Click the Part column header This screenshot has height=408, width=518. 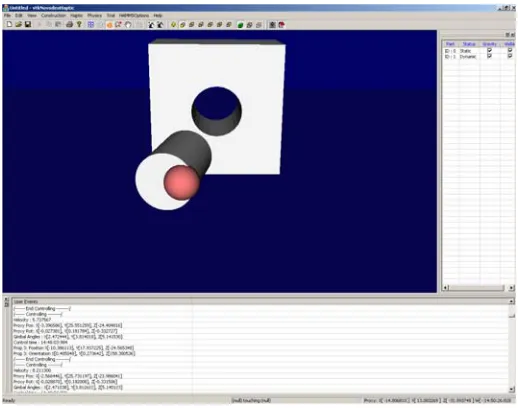coord(450,44)
